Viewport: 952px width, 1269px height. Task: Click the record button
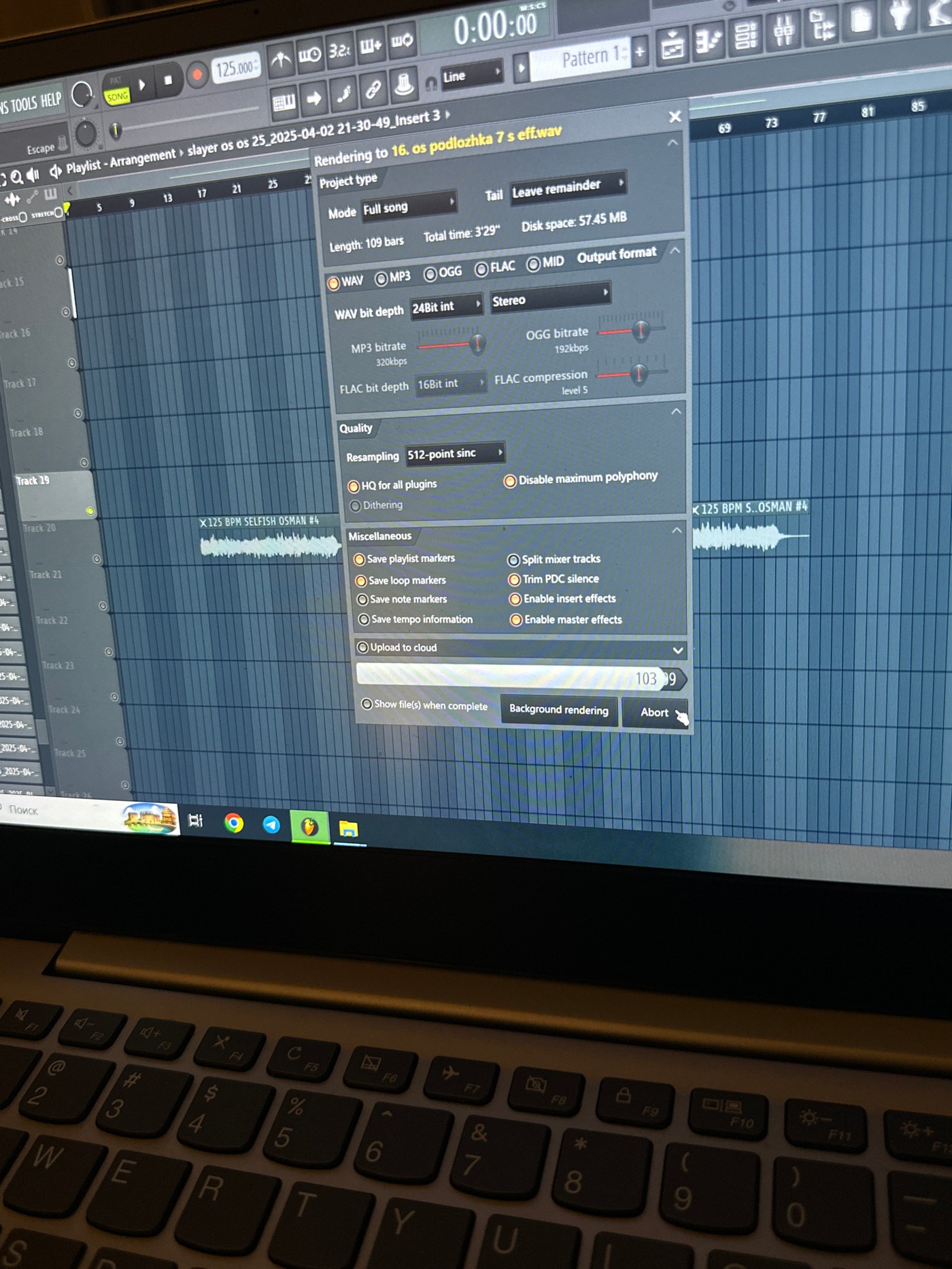[x=197, y=75]
